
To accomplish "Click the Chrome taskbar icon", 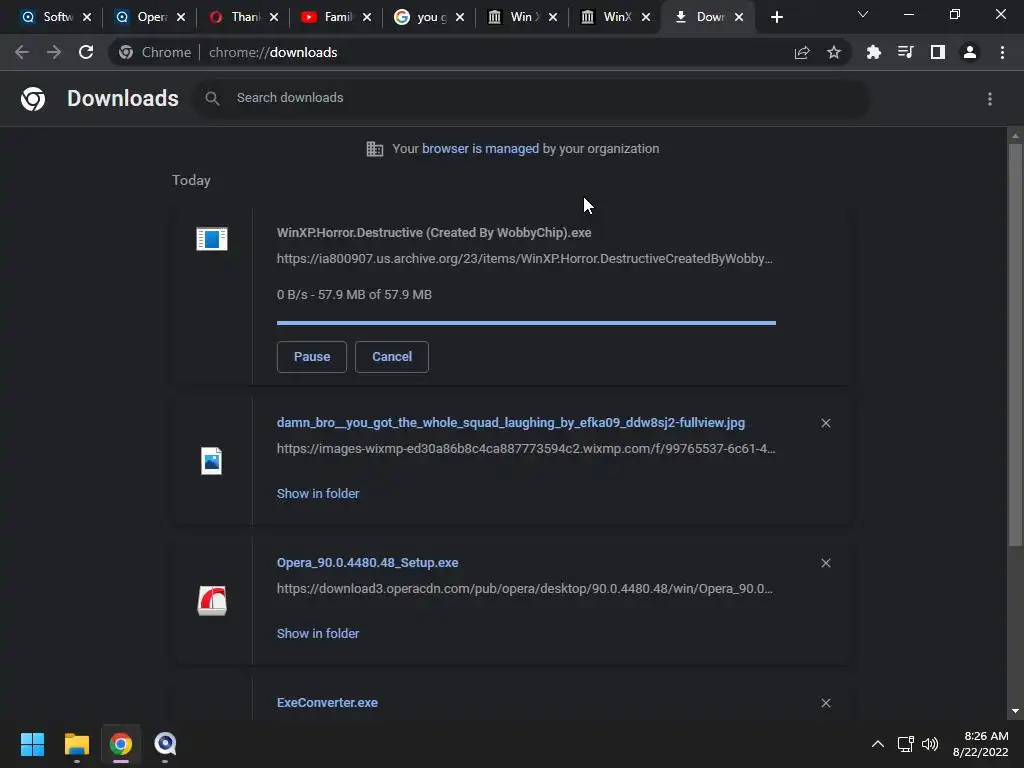I will [121, 744].
